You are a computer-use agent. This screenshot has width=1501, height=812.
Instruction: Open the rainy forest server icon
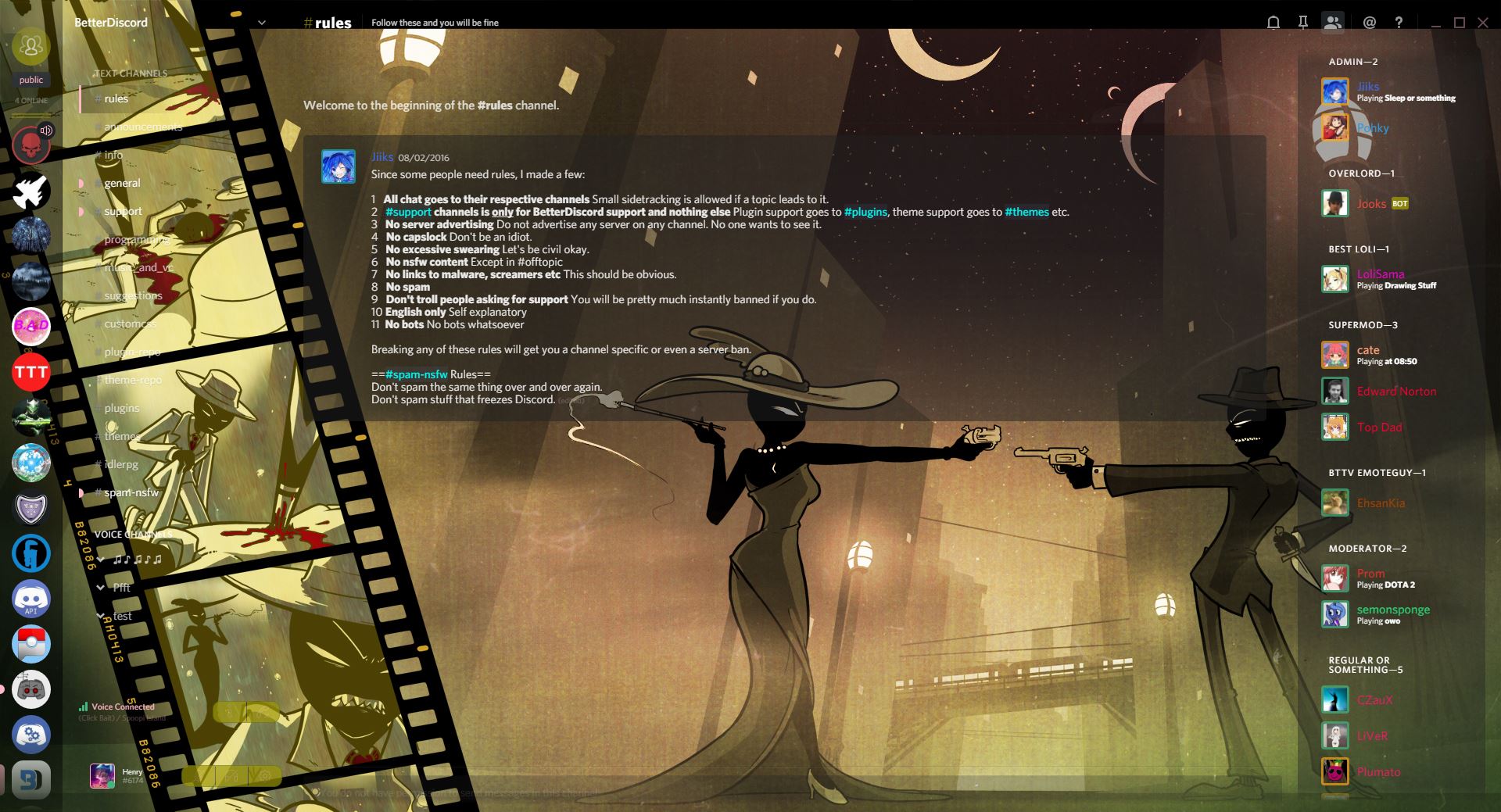point(31,281)
